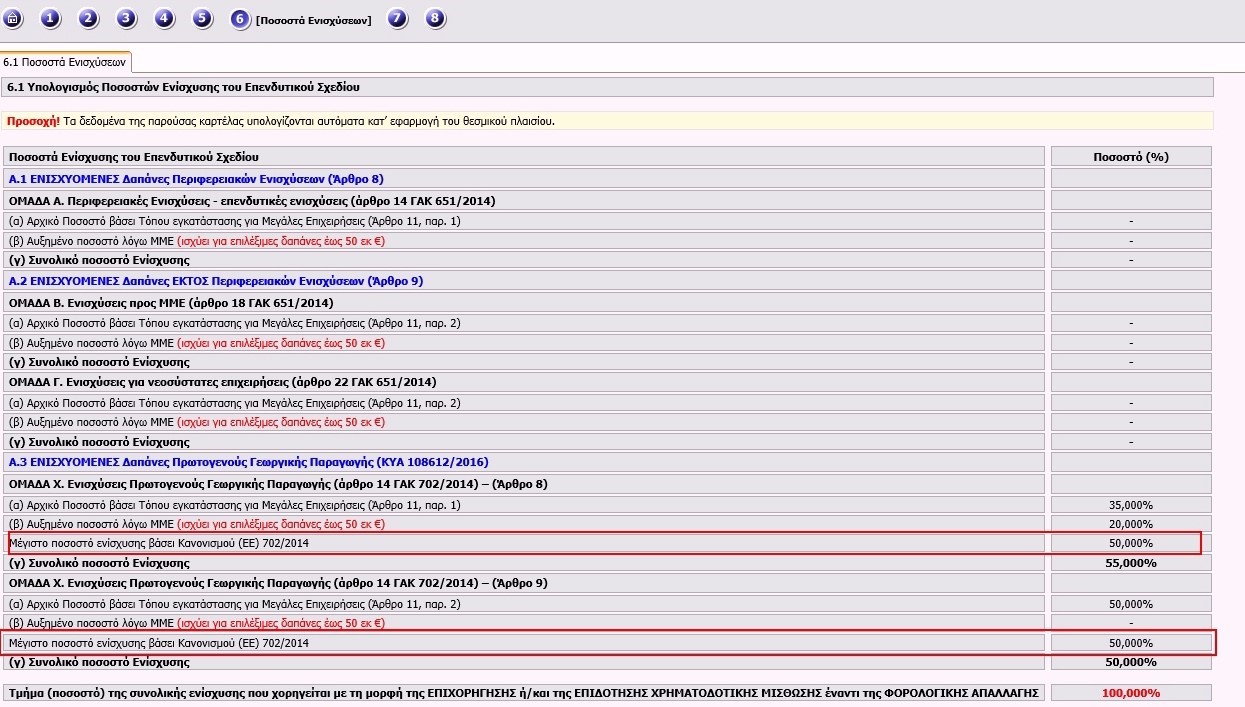1245x707 pixels.
Task: Click the 55,000% total aid percentage
Action: coord(1130,563)
